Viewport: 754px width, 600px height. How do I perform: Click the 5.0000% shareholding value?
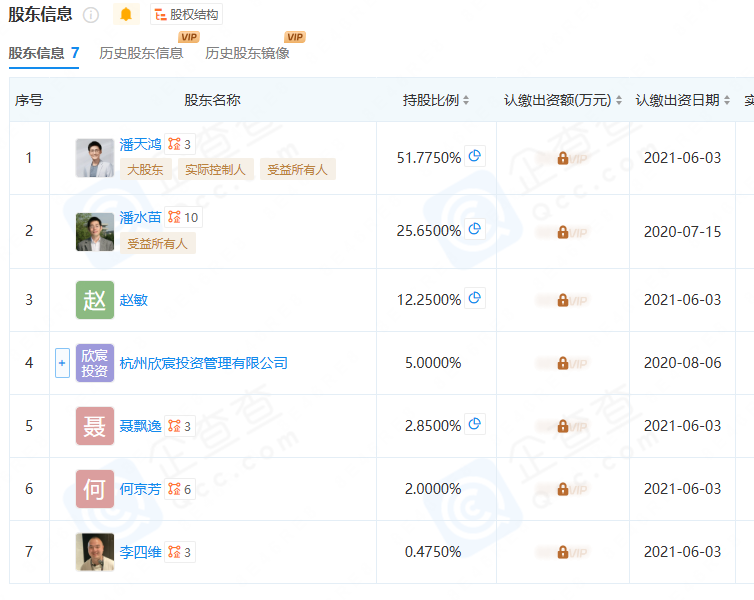point(433,363)
